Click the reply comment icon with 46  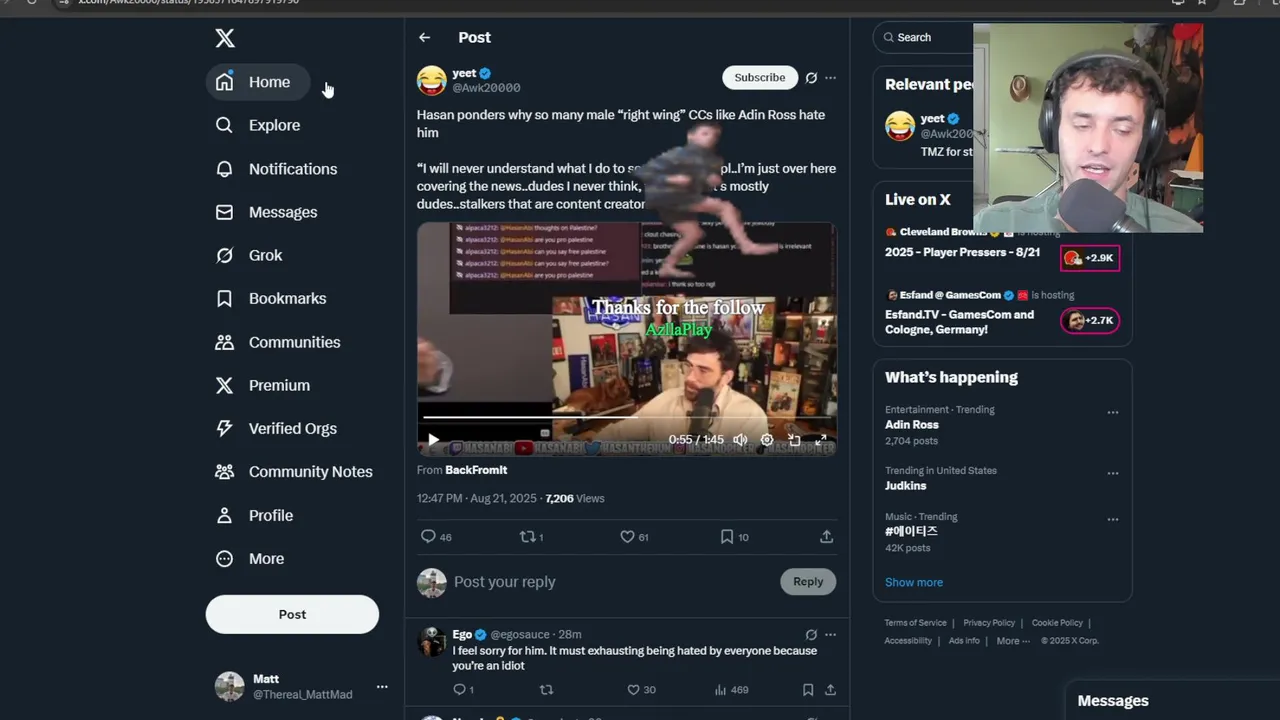coord(428,537)
